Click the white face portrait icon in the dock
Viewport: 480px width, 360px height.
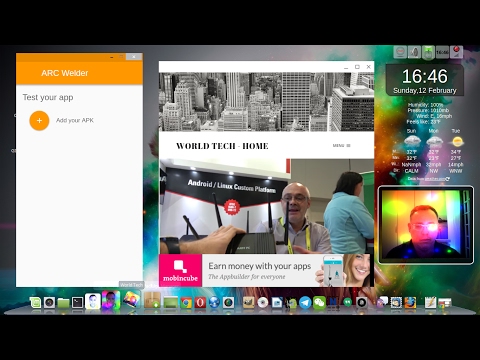coord(93,301)
